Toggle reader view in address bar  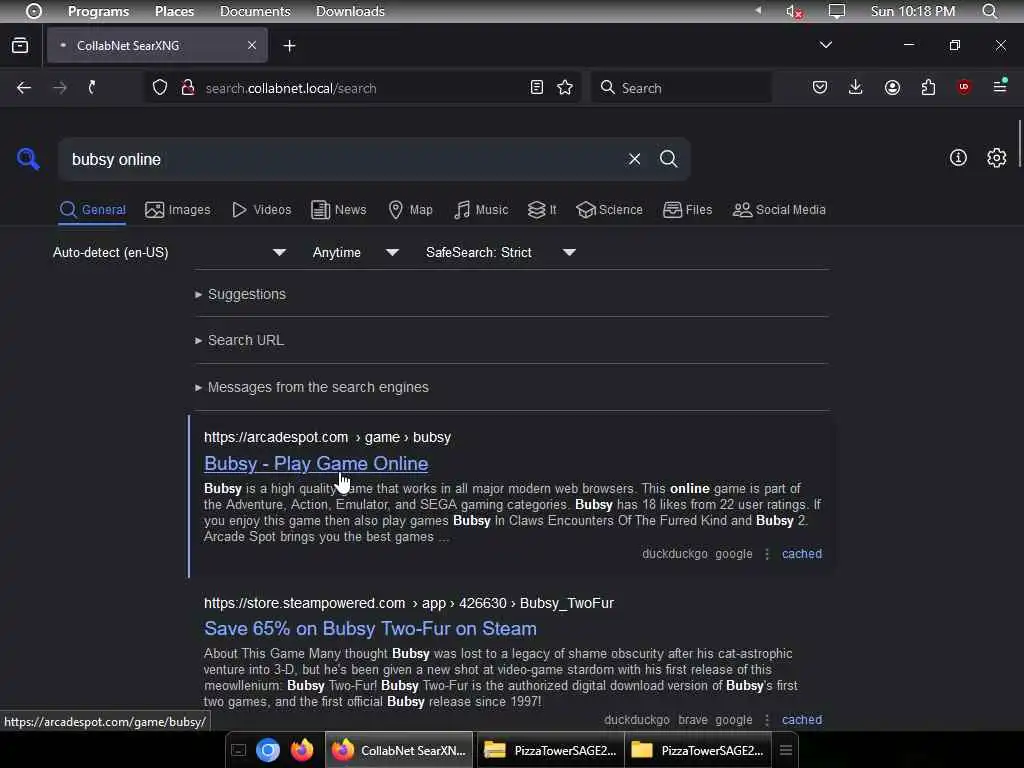pyautogui.click(x=537, y=88)
